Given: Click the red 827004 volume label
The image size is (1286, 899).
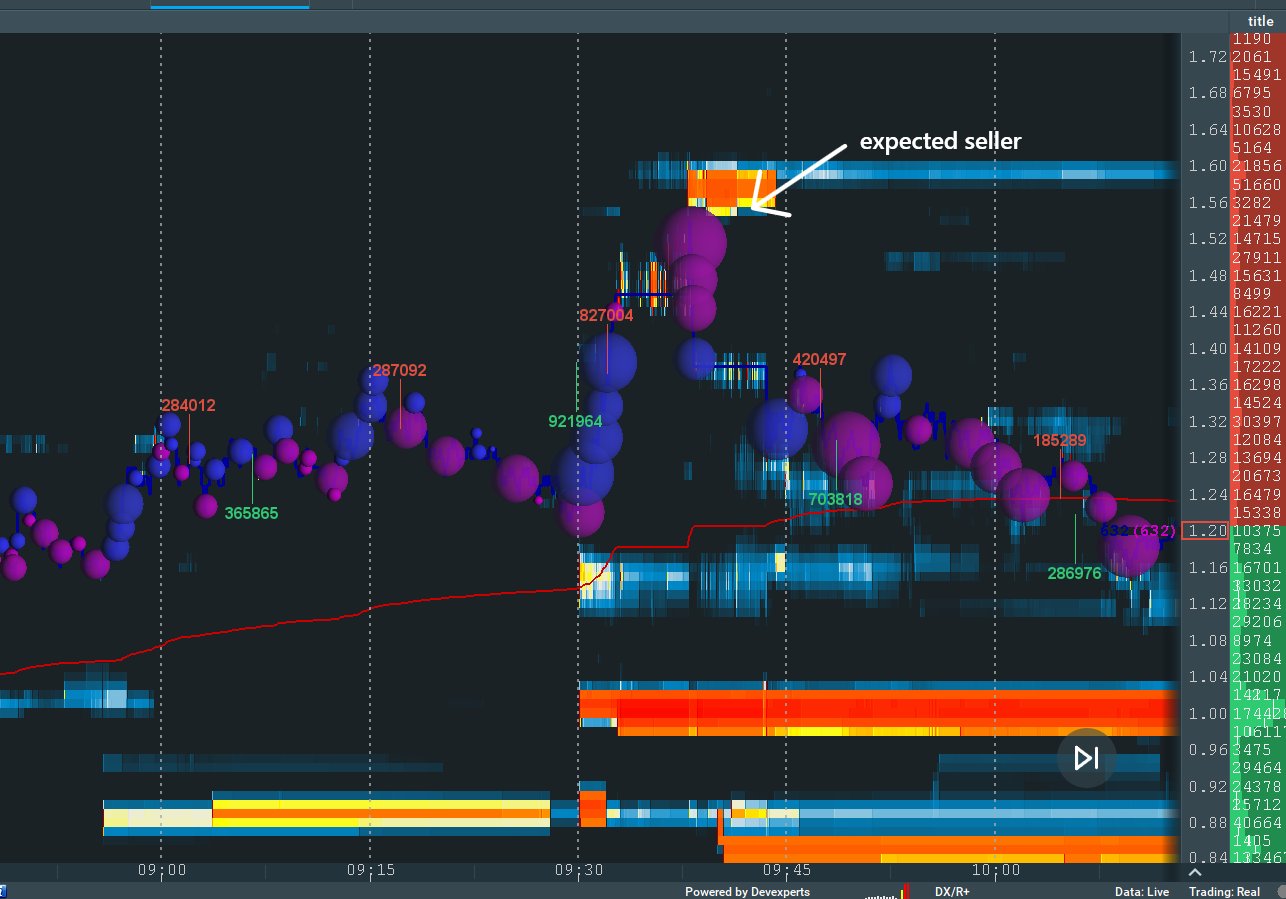Looking at the screenshot, I should 604,315.
